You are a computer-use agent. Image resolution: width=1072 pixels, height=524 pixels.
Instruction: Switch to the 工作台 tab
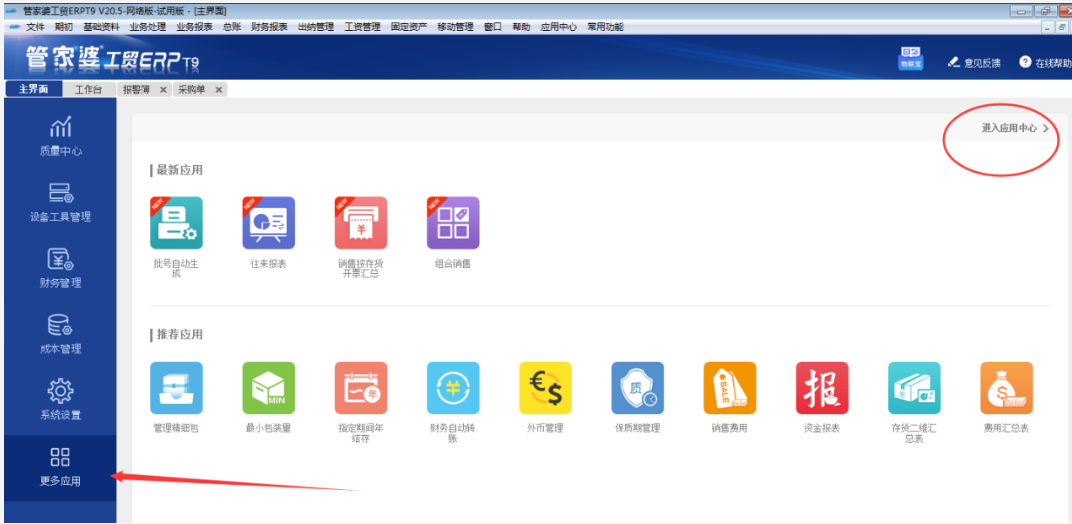(x=89, y=90)
